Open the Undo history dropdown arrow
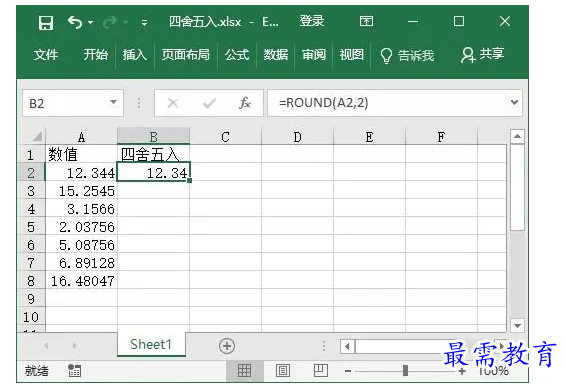Viewport: 565px width, 386px height. coord(90,23)
